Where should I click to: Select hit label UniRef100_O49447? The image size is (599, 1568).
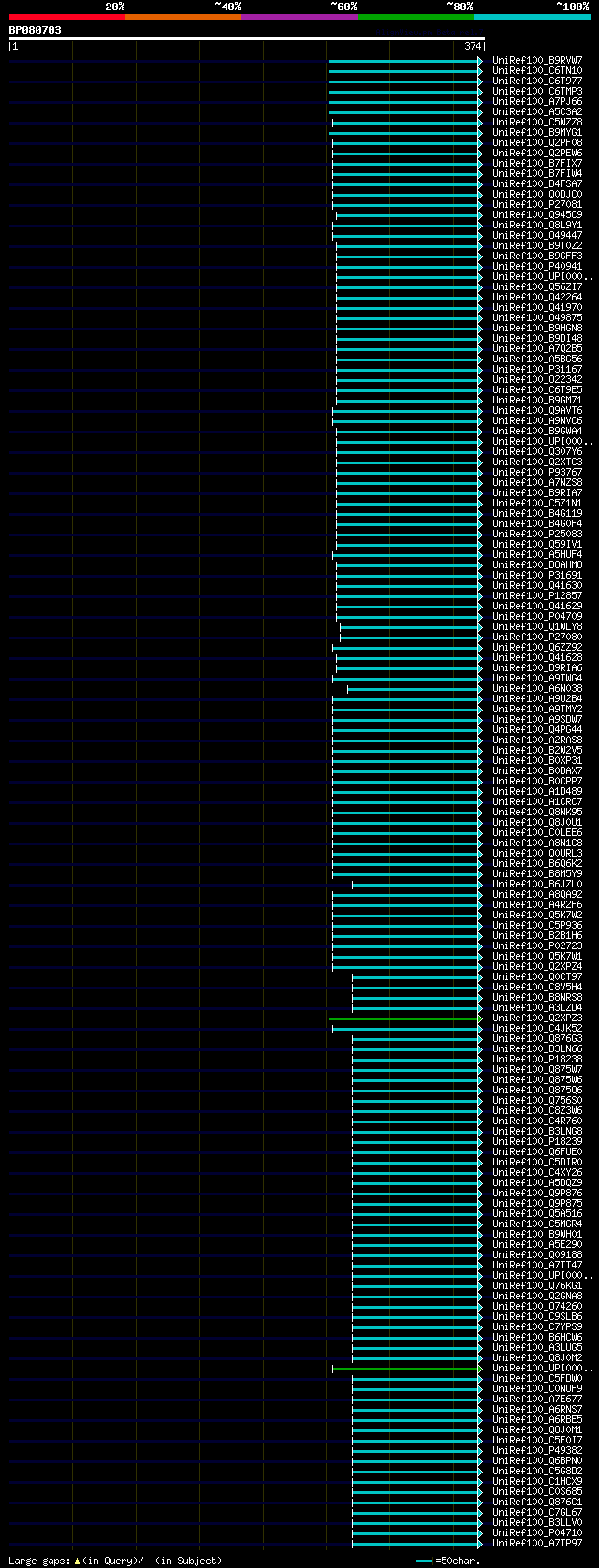click(x=537, y=236)
